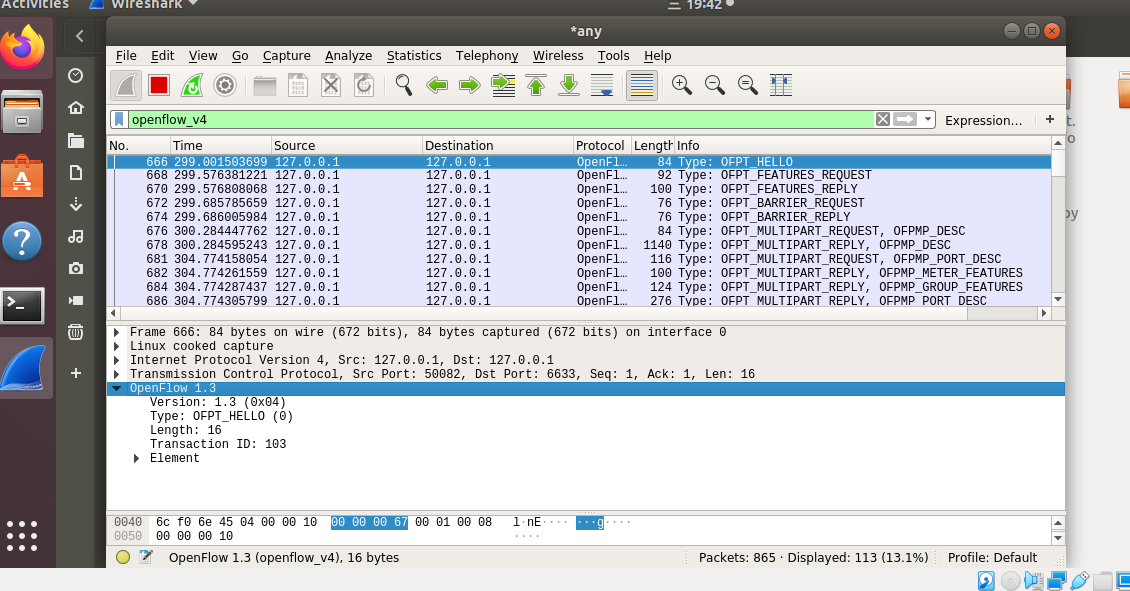
Task: Open the Edit menu
Action: pyautogui.click(x=162, y=55)
